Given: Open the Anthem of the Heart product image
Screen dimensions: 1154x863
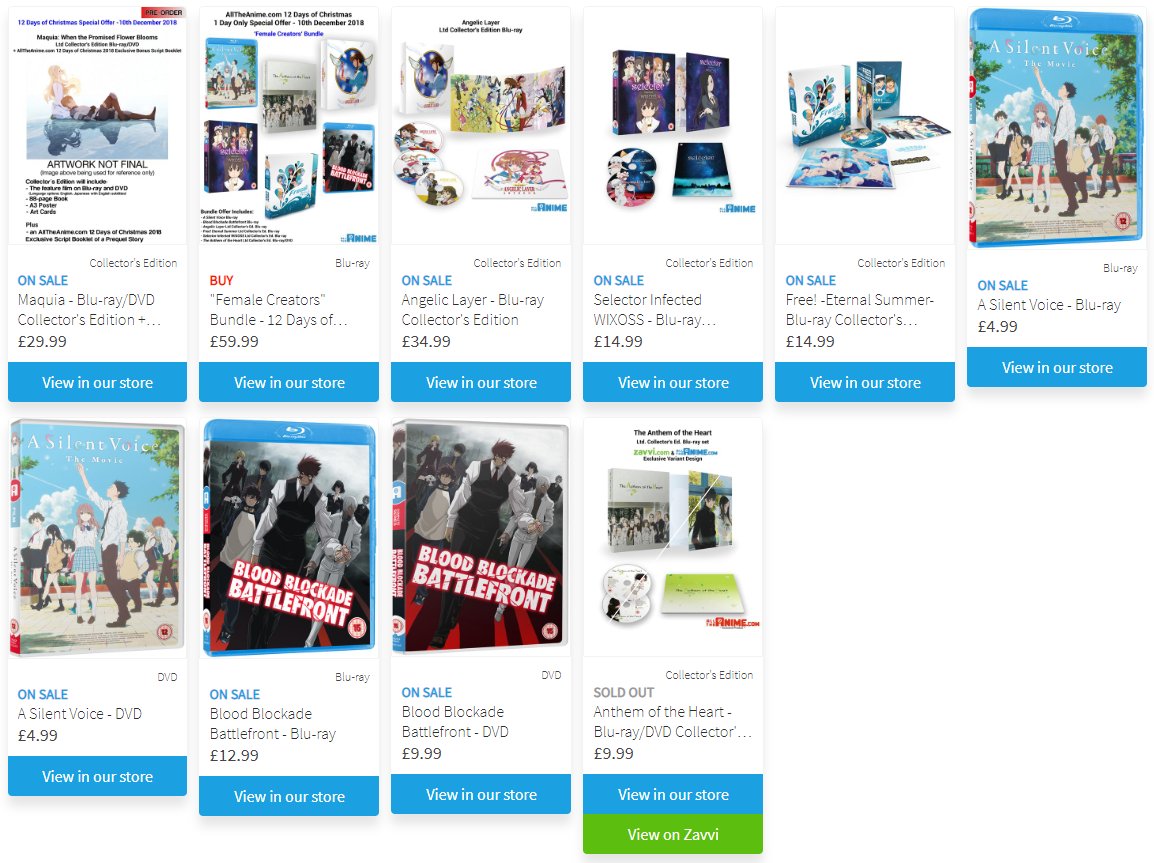Looking at the screenshot, I should point(673,537).
